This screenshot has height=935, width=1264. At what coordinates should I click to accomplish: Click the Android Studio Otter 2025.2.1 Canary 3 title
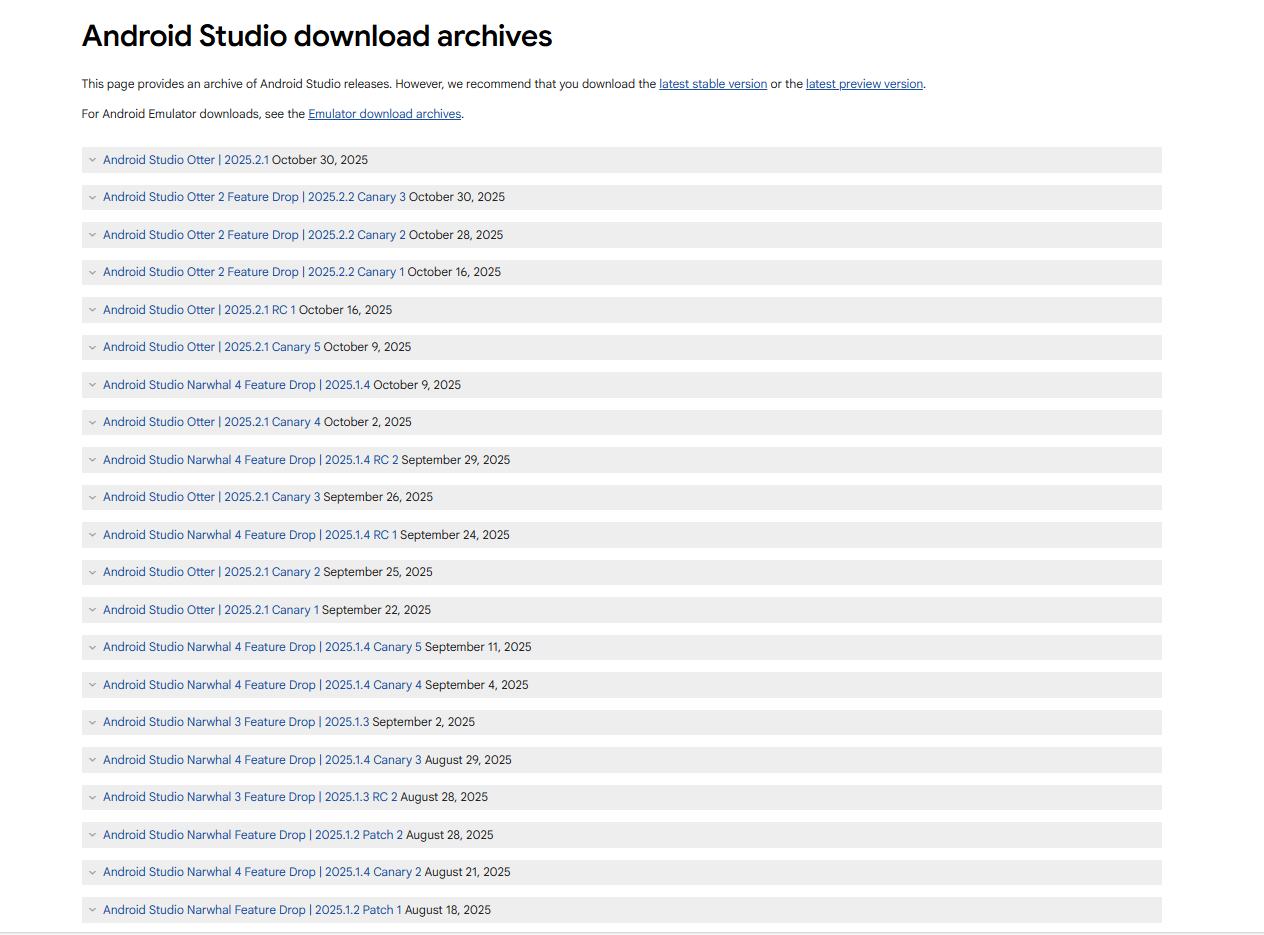tap(212, 497)
